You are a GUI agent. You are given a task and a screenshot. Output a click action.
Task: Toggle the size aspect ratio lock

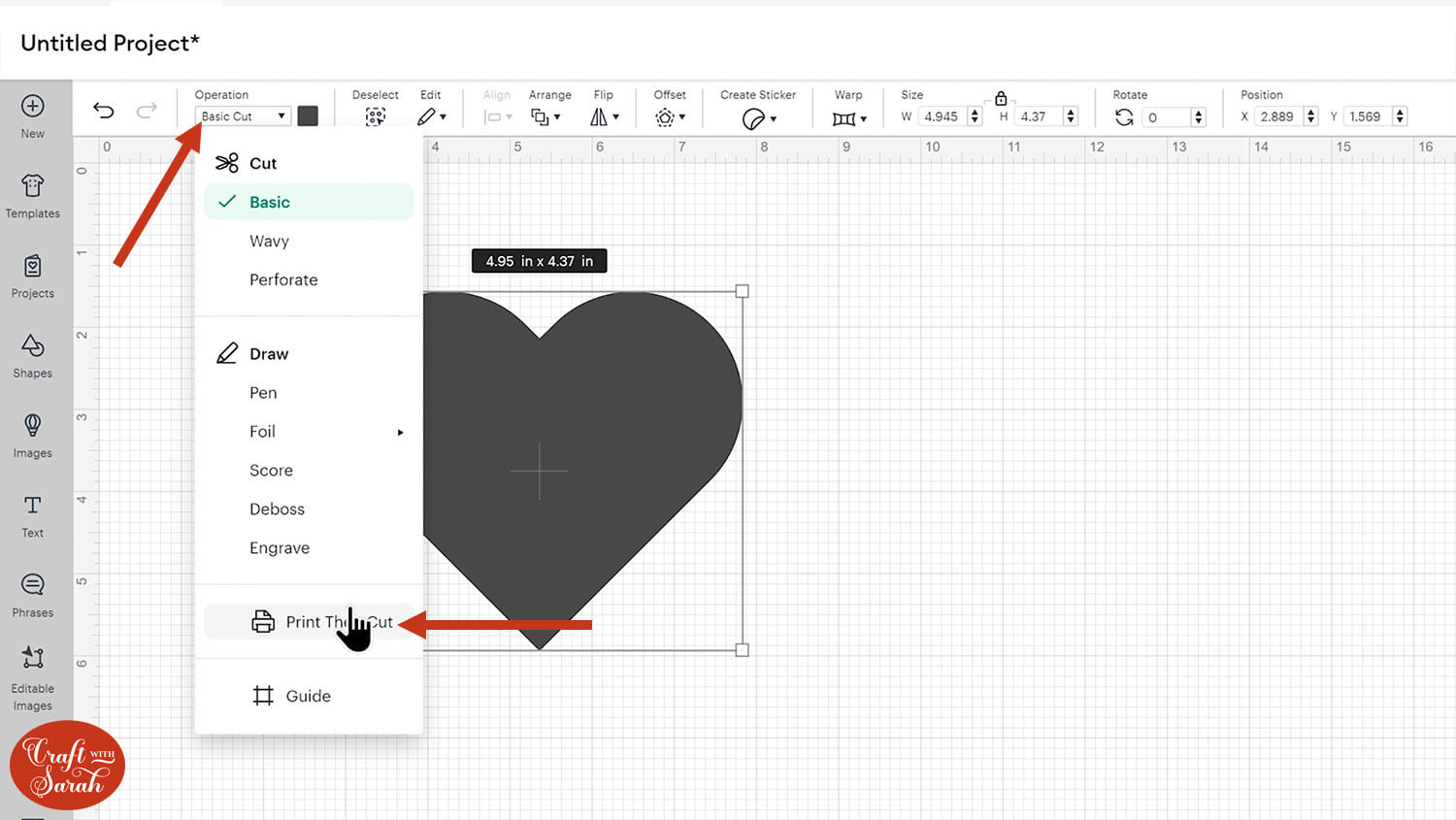pos(1001,98)
